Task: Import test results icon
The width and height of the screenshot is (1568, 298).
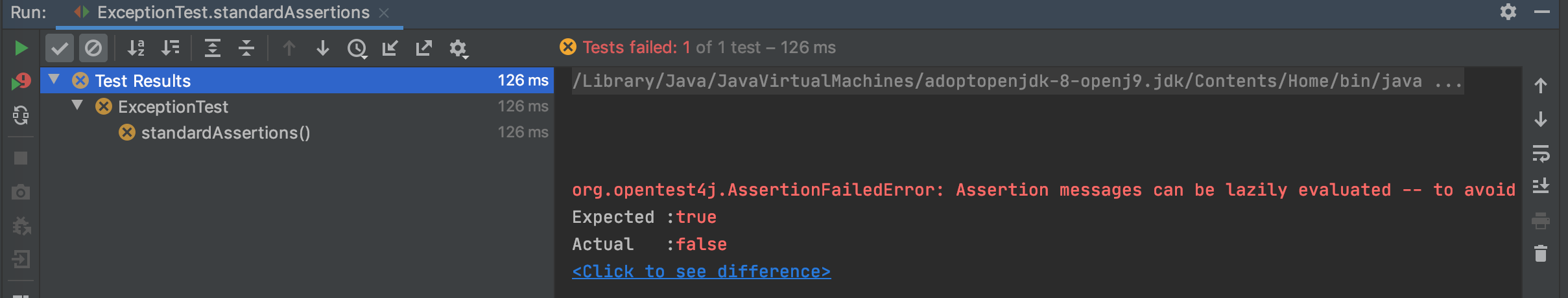Action: click(x=390, y=48)
